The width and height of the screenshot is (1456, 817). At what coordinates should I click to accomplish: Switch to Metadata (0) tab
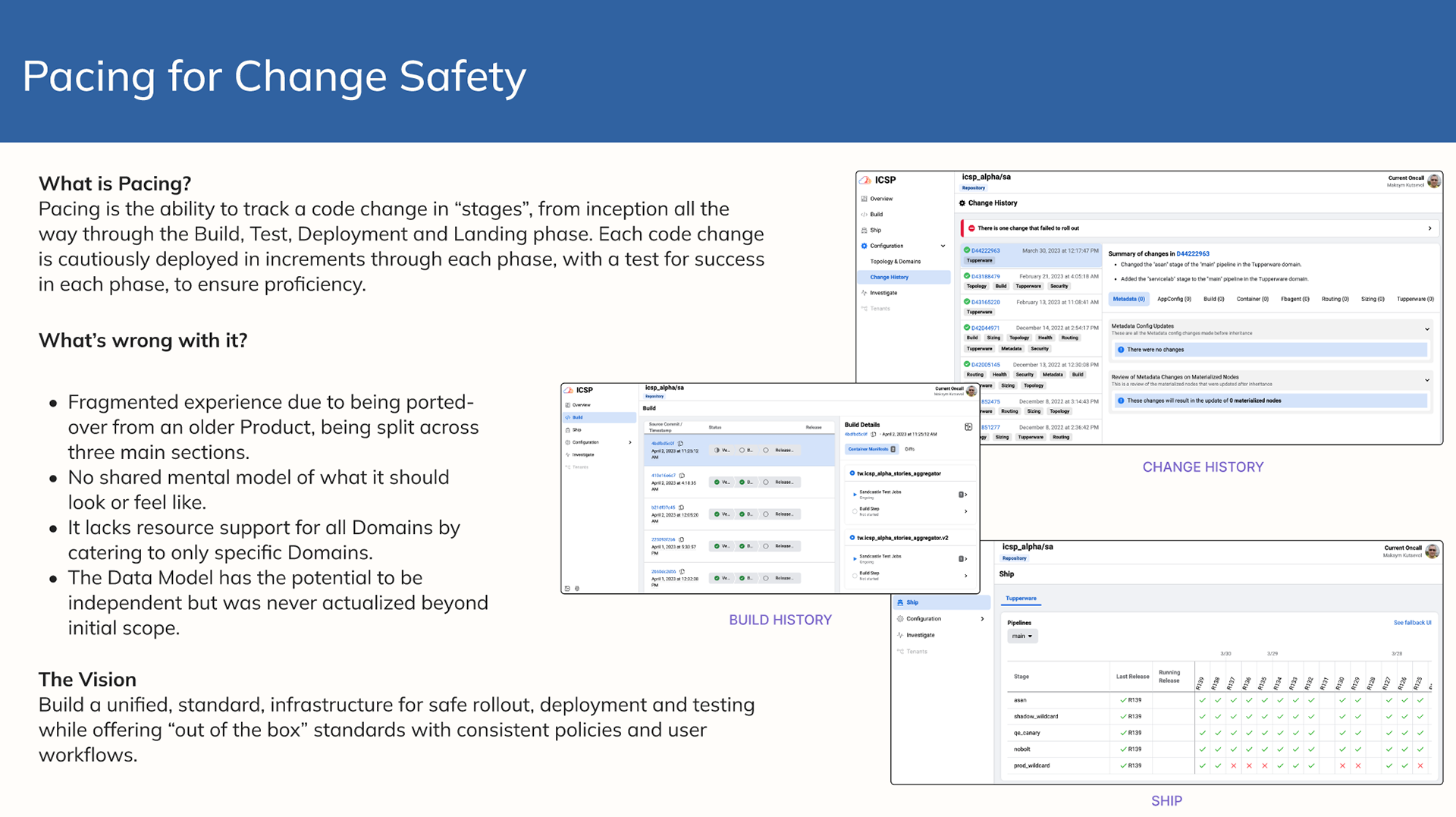(1128, 299)
